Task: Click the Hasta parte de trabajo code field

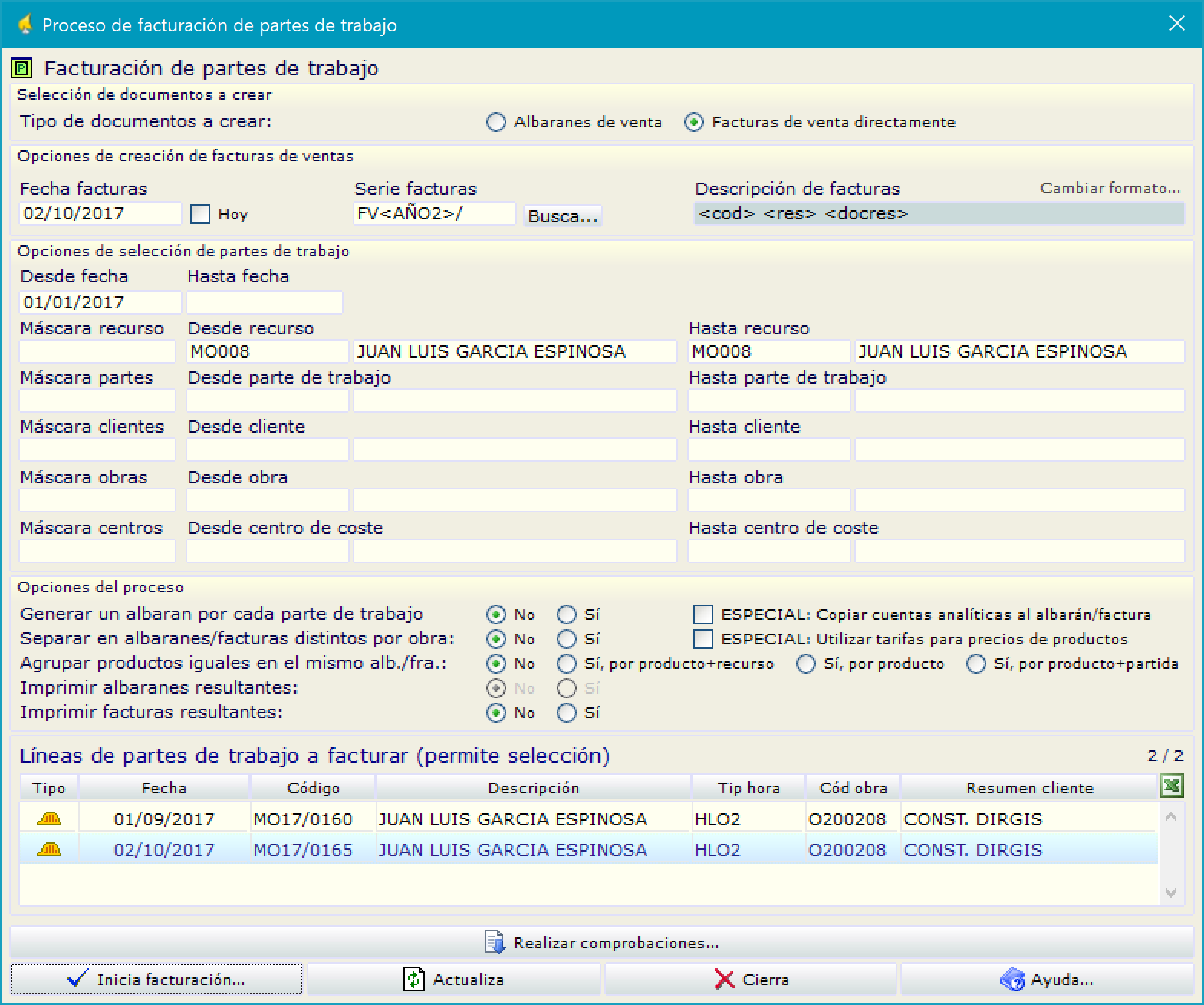Action: tap(769, 400)
